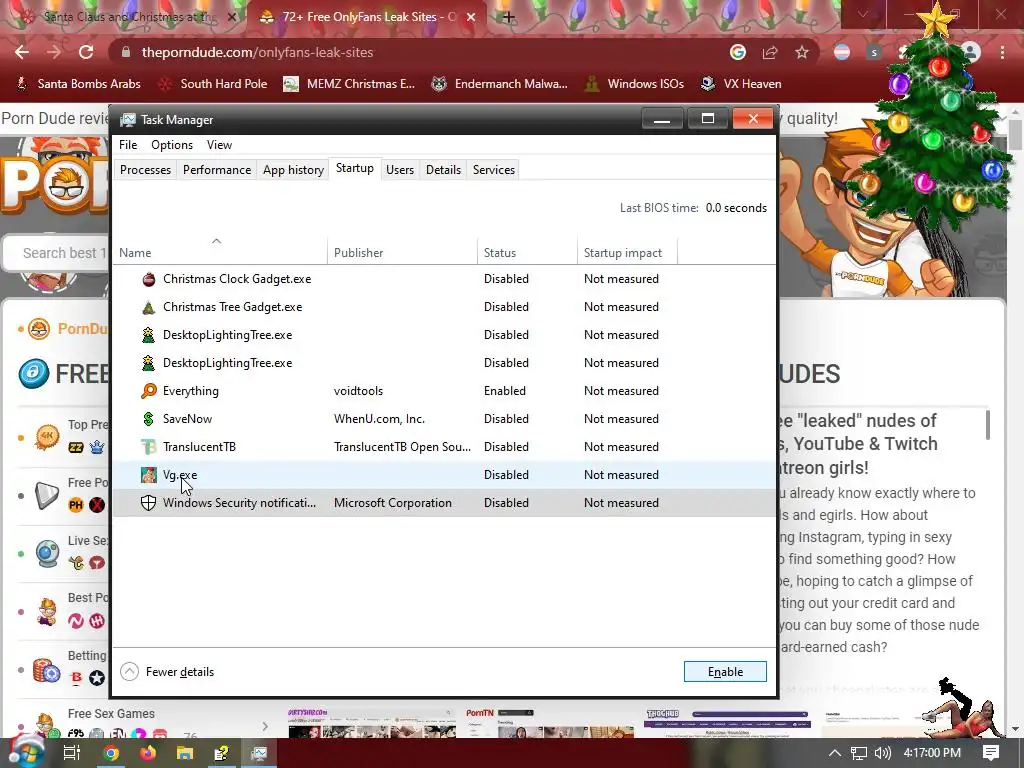Click the Vg.exe row icon
The image size is (1024, 768).
click(x=149, y=475)
